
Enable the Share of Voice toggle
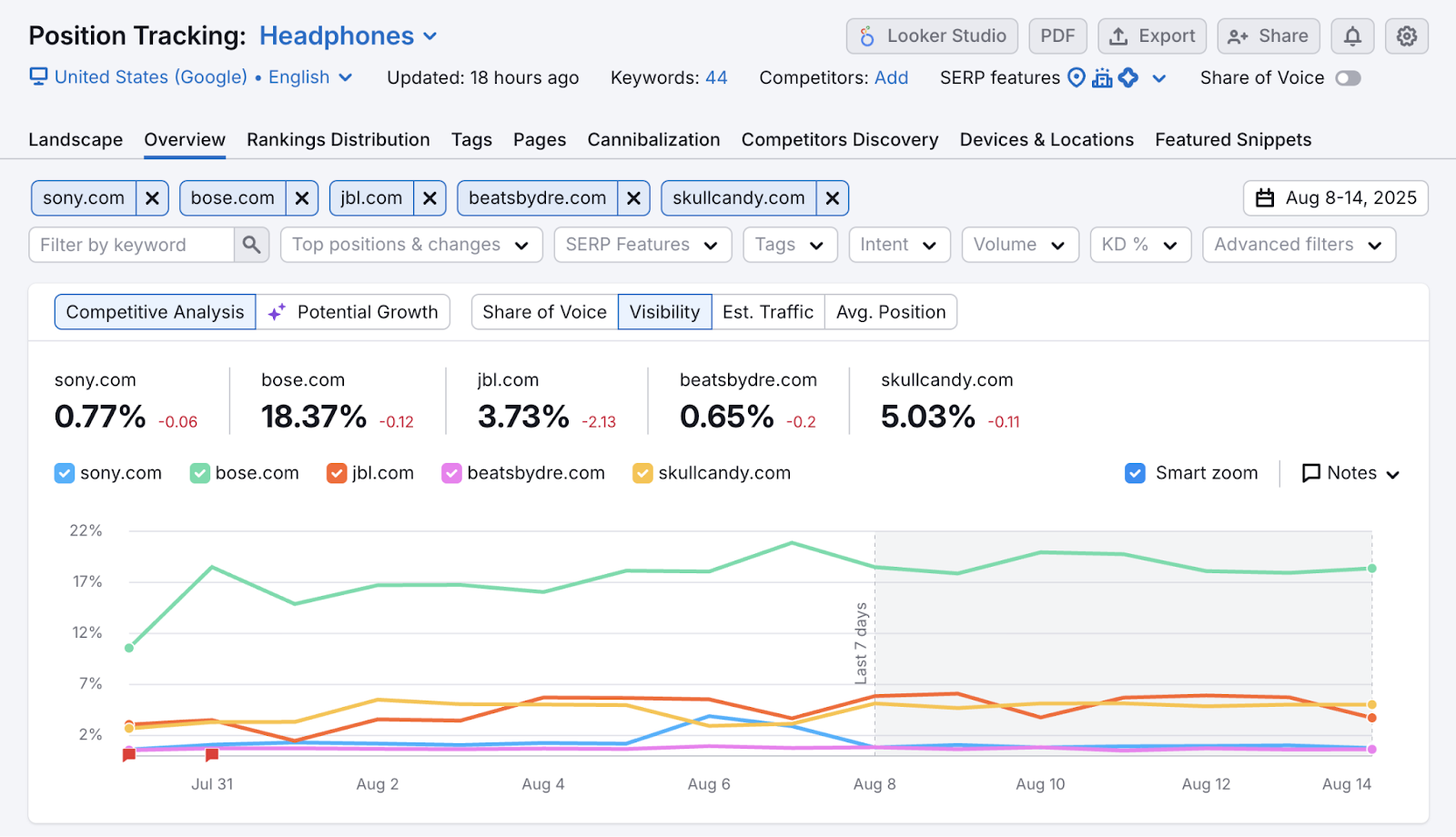coord(1349,78)
